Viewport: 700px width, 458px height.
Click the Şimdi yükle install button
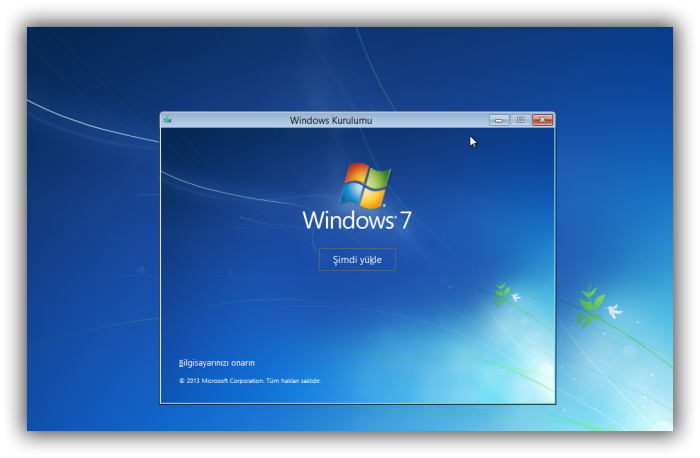357,259
